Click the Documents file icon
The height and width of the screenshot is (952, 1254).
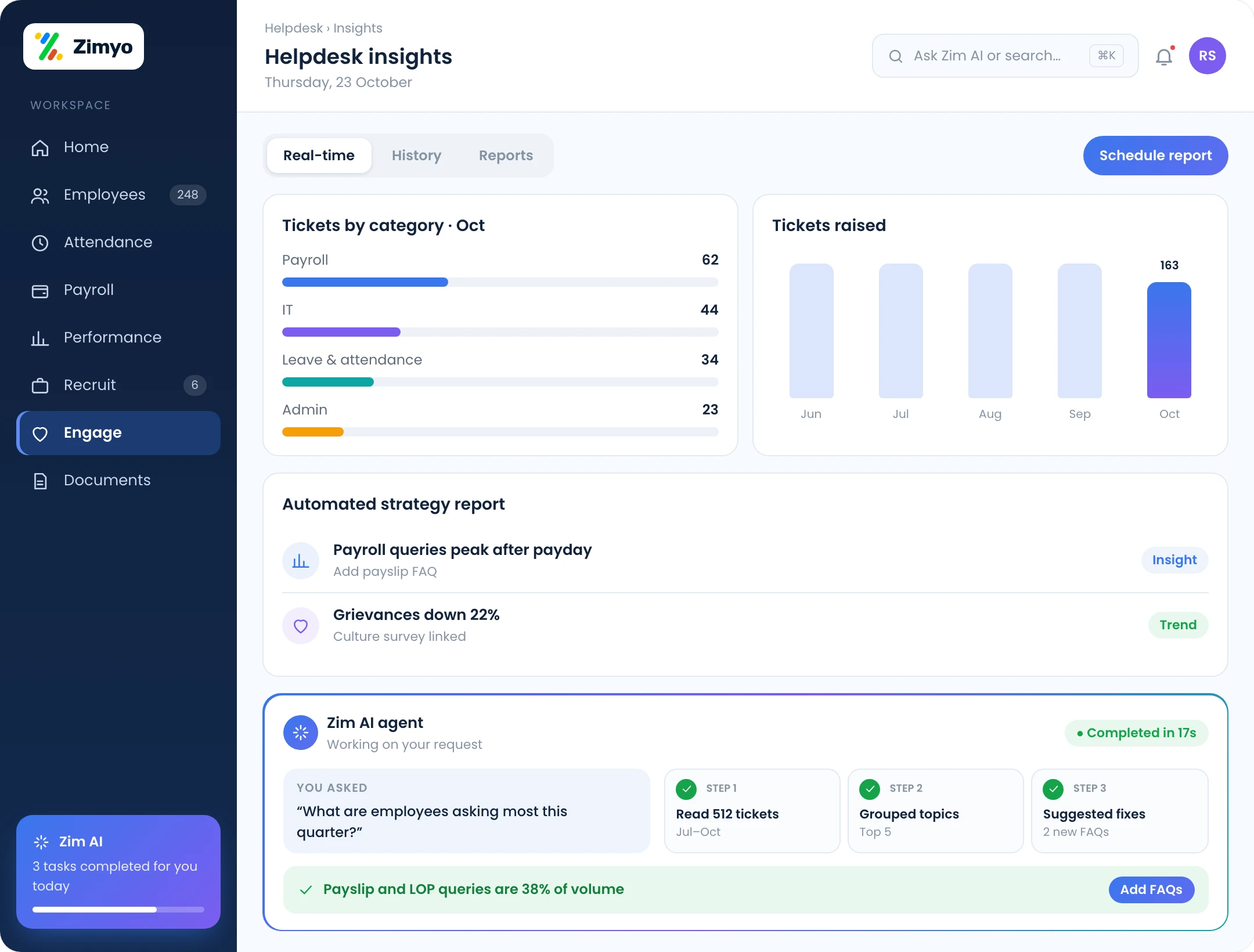39,481
